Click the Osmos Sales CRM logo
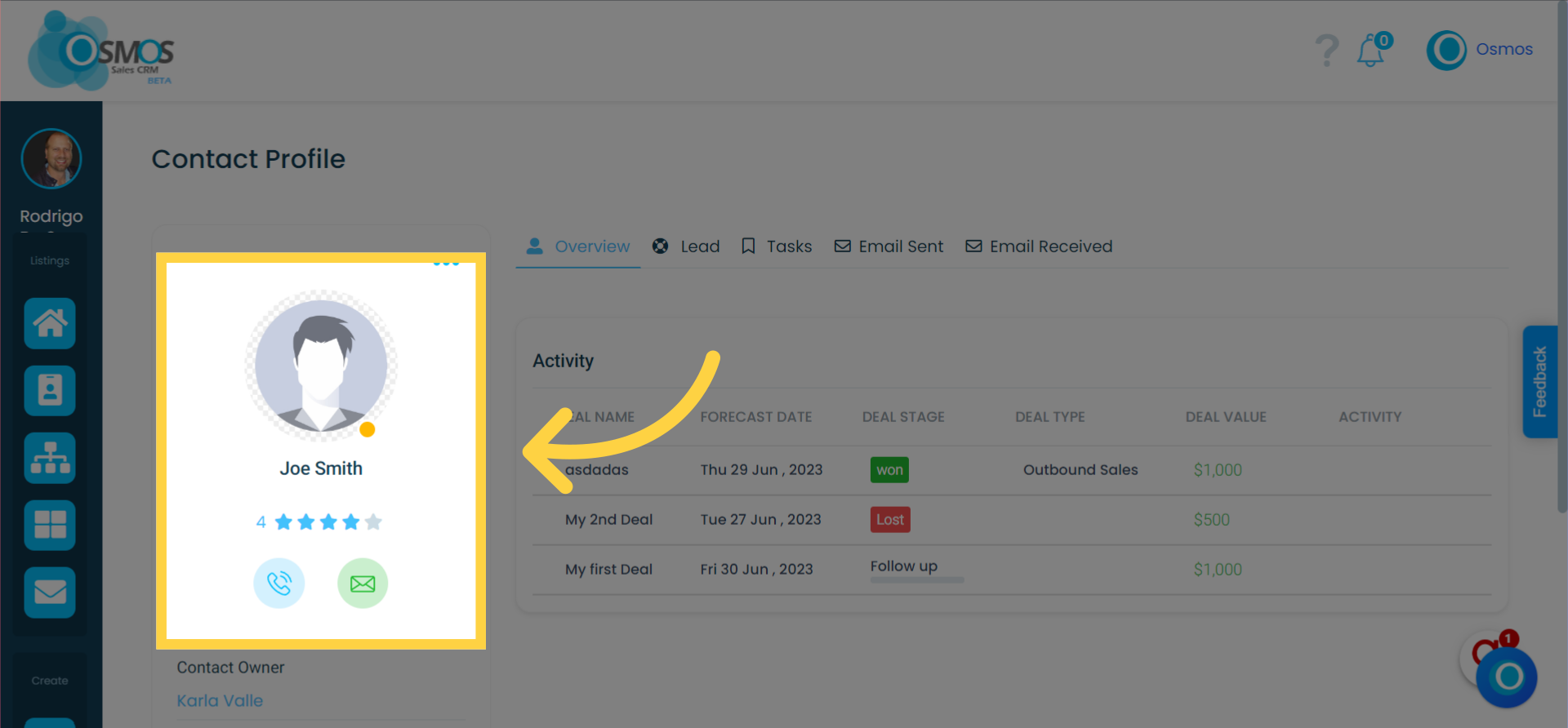This screenshot has height=728, width=1568. coord(100,51)
